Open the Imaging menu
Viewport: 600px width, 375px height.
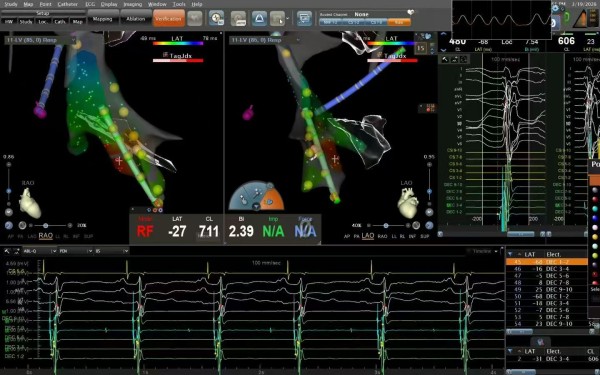(x=132, y=4)
